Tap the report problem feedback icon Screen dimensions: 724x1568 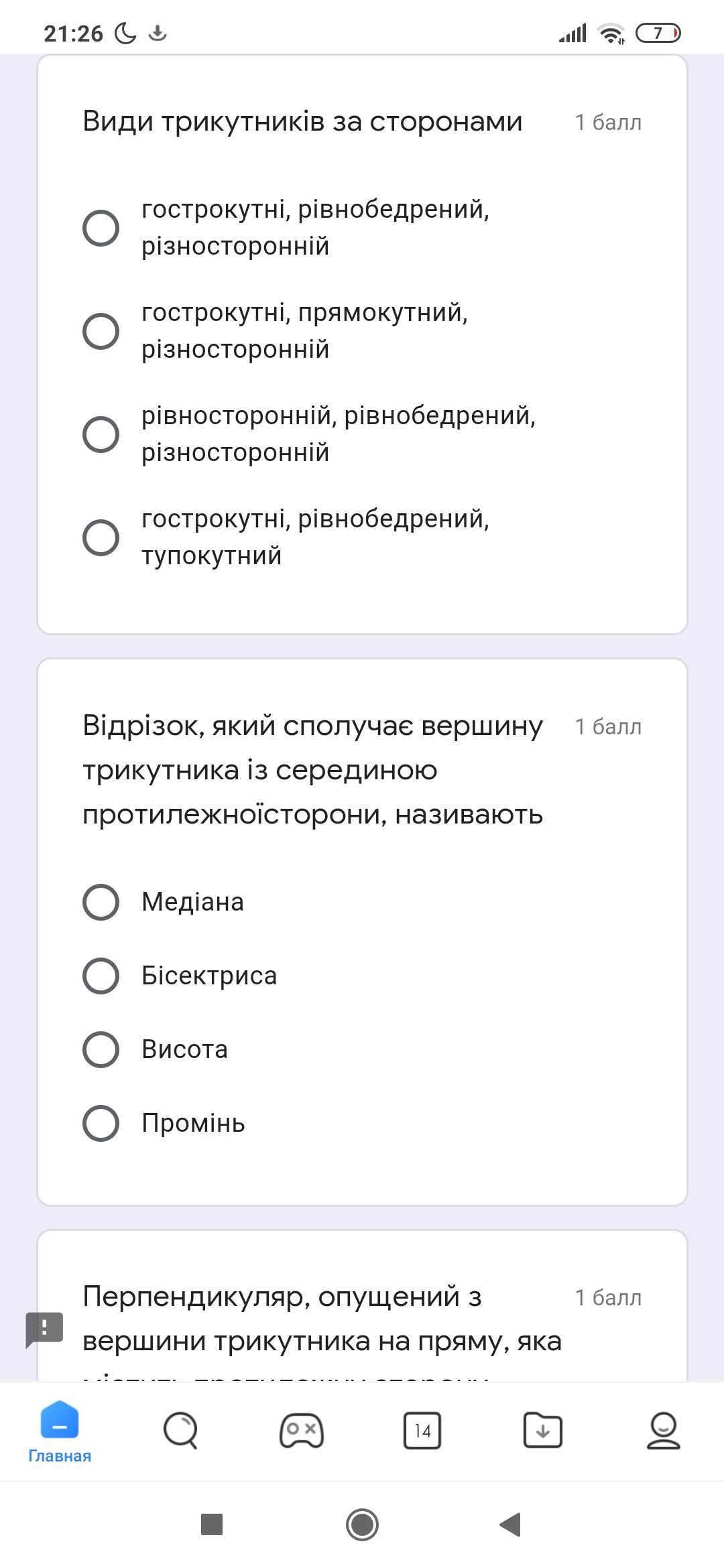coord(44,1329)
